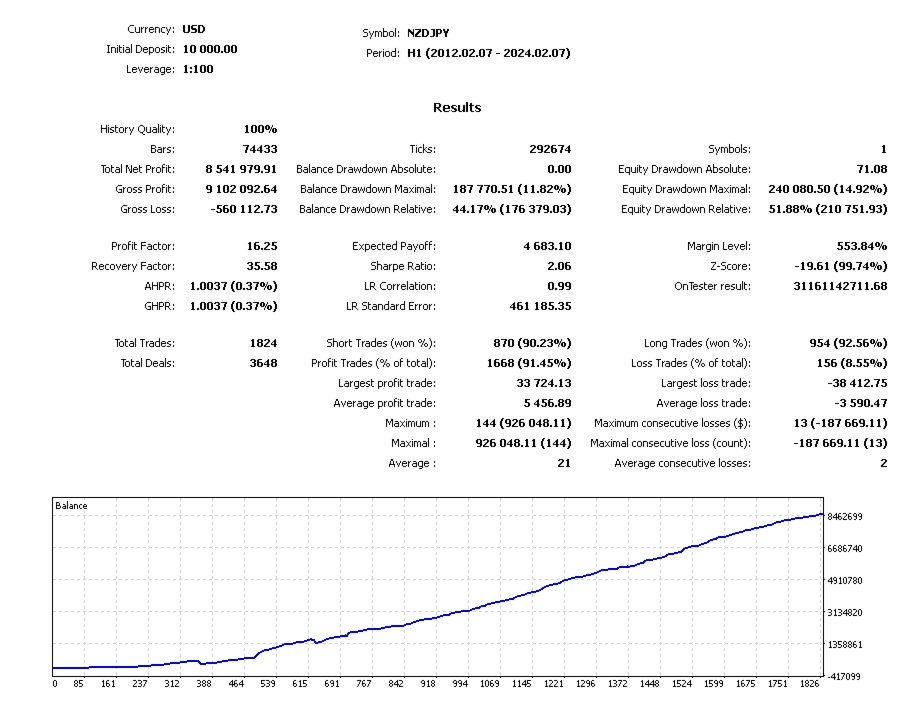The width and height of the screenshot is (920, 720).
Task: Click Total Net Profit value 8 541 979.91
Action: (x=241, y=169)
